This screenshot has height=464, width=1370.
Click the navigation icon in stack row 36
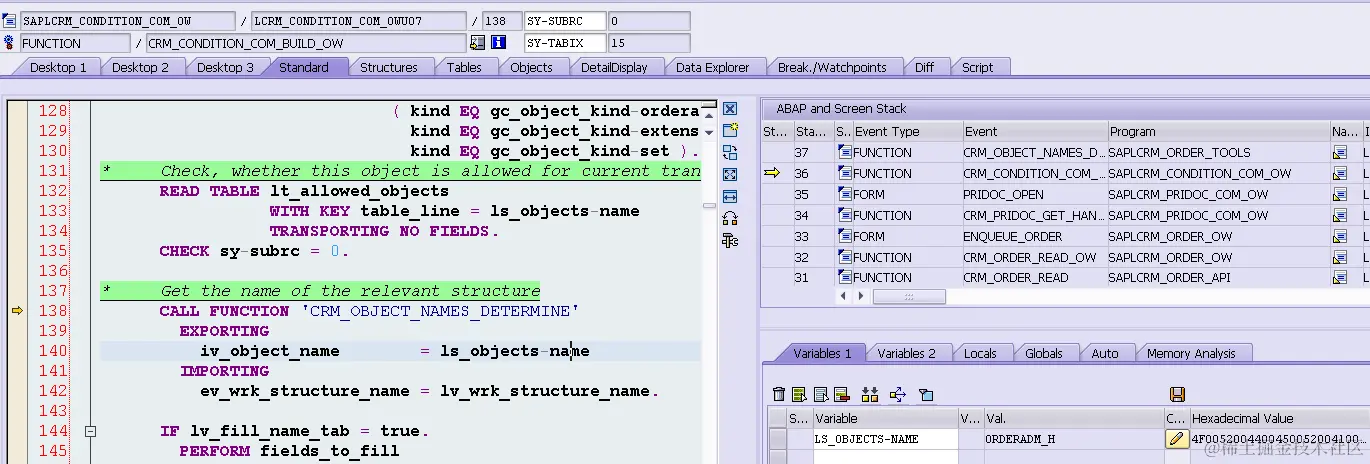tap(1339, 174)
